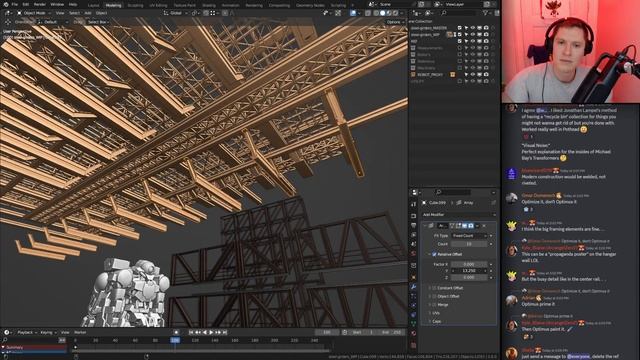Click the Factor Z value slider

tap(469, 278)
